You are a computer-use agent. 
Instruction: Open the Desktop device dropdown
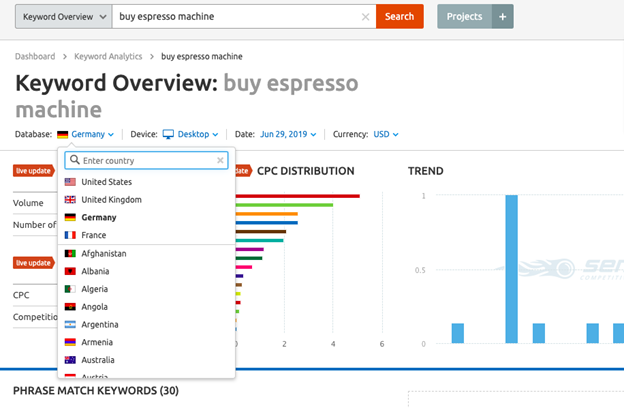coord(198,134)
